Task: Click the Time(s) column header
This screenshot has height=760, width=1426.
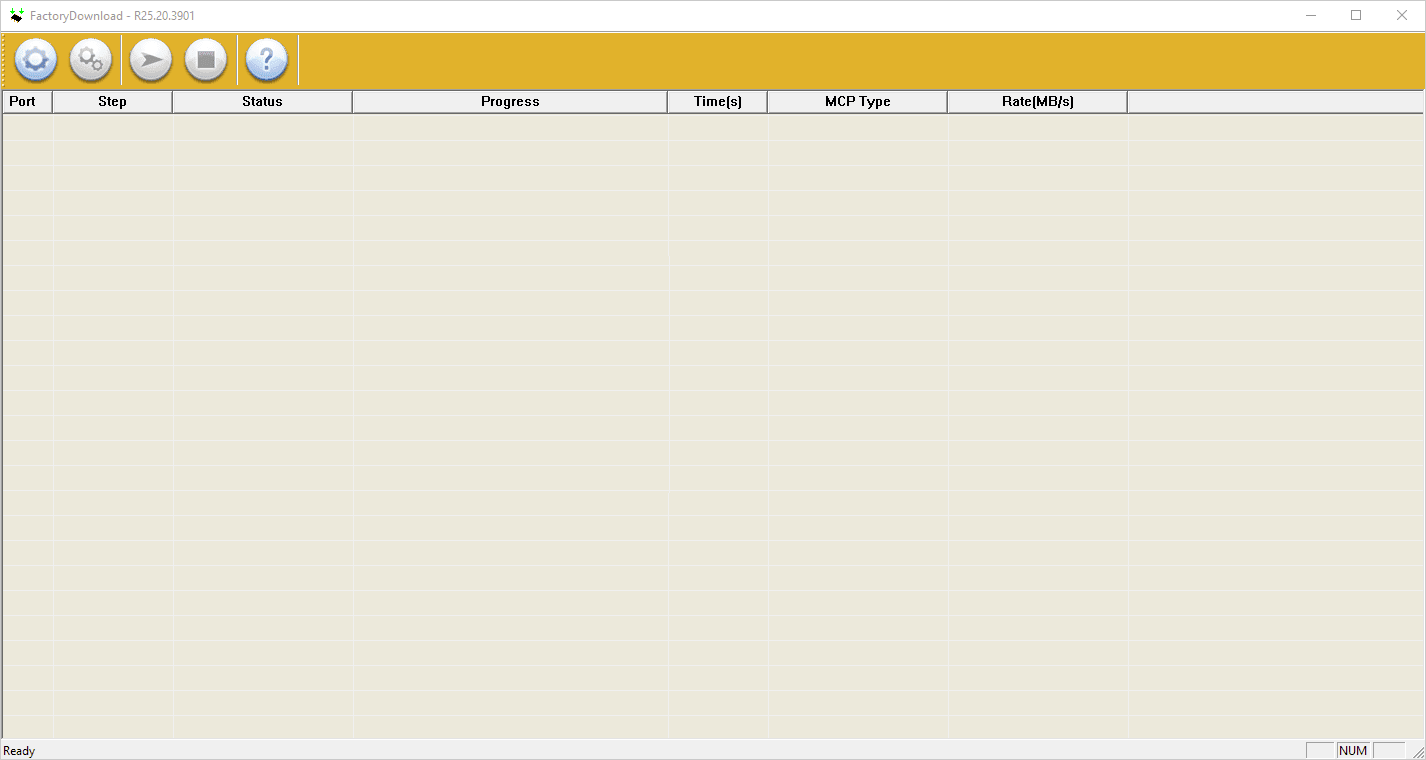Action: (x=716, y=101)
